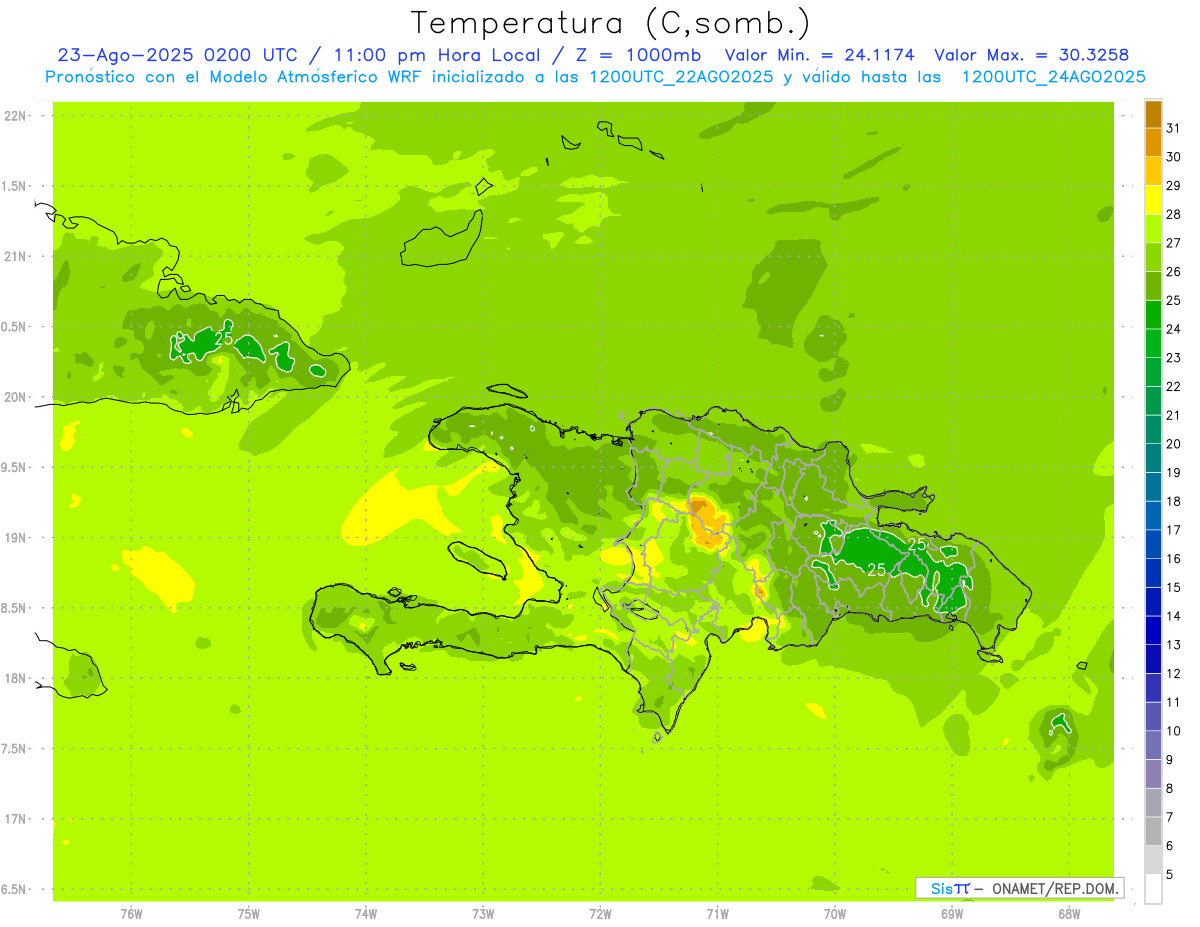This screenshot has width=1200, height=927.
Task: Select the '23-Ago-2025 0200 UTC' date text
Action: [177, 55]
